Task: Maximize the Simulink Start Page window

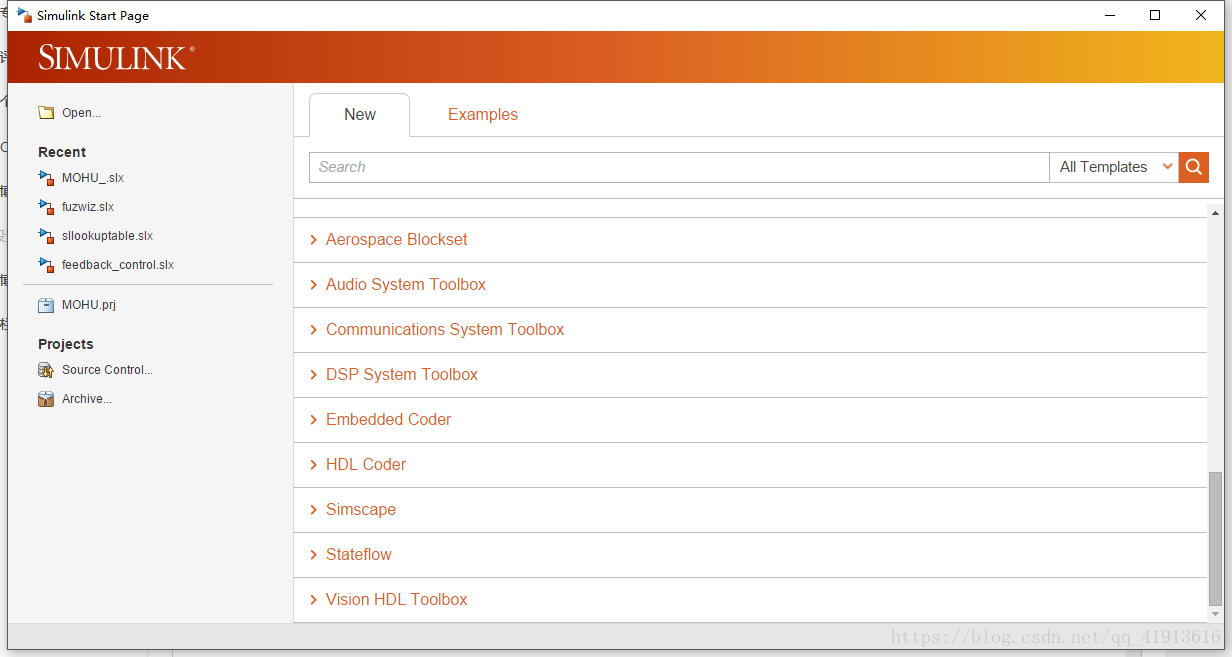Action: pyautogui.click(x=1155, y=15)
